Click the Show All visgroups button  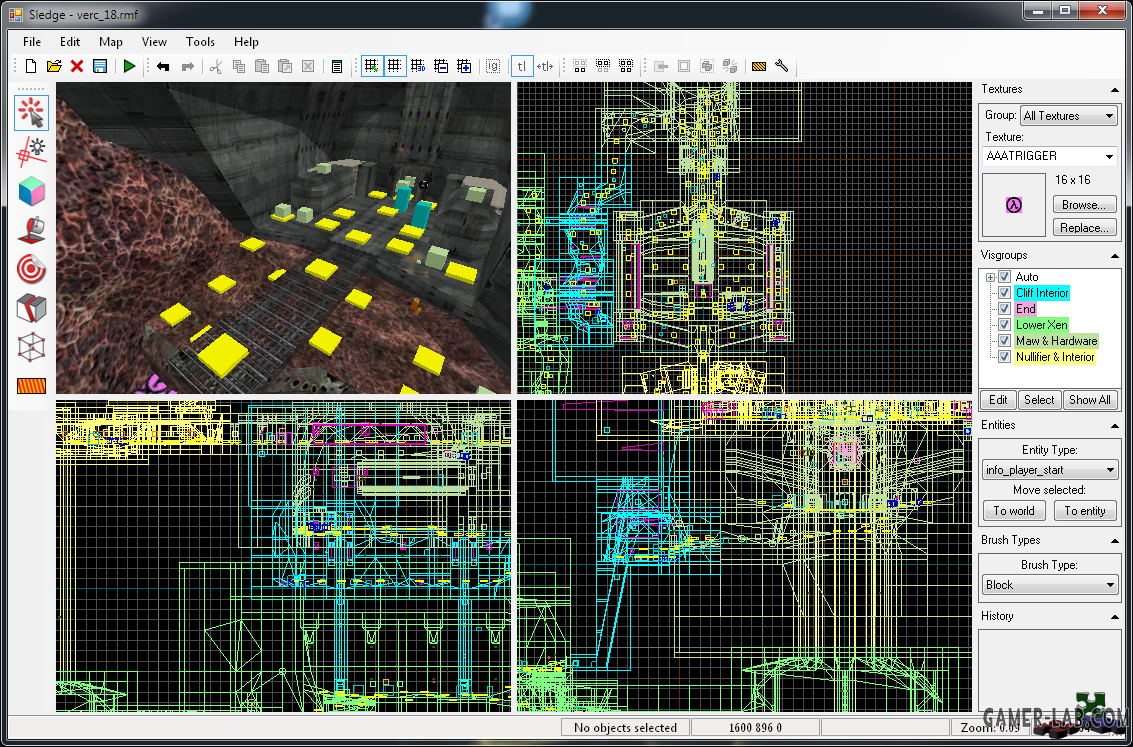(x=1090, y=400)
